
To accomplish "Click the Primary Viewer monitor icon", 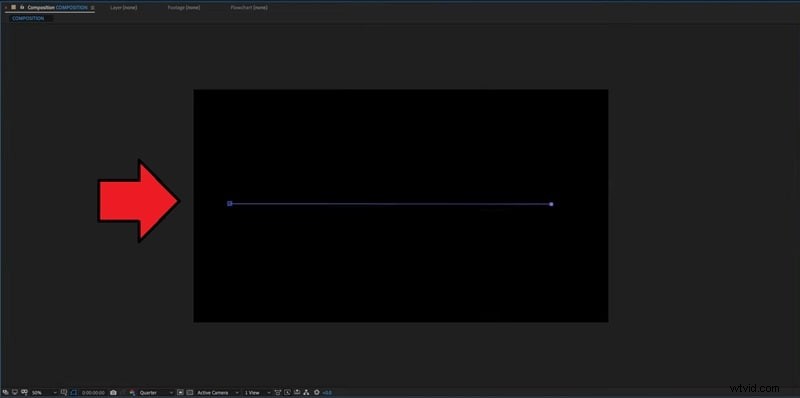I will click(x=15, y=392).
